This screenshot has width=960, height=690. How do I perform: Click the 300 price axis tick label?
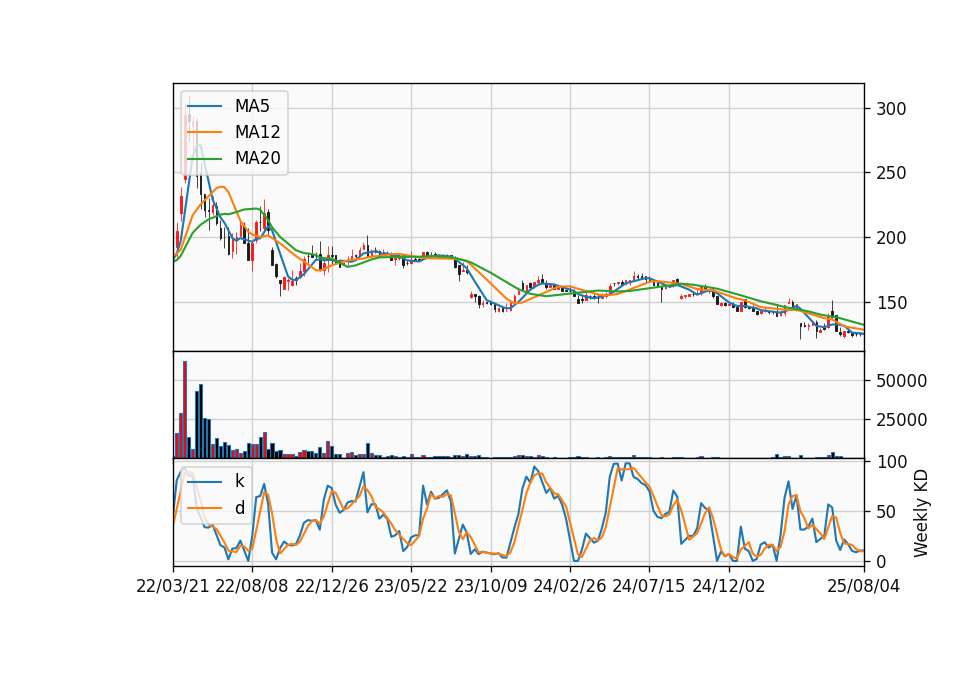(891, 109)
